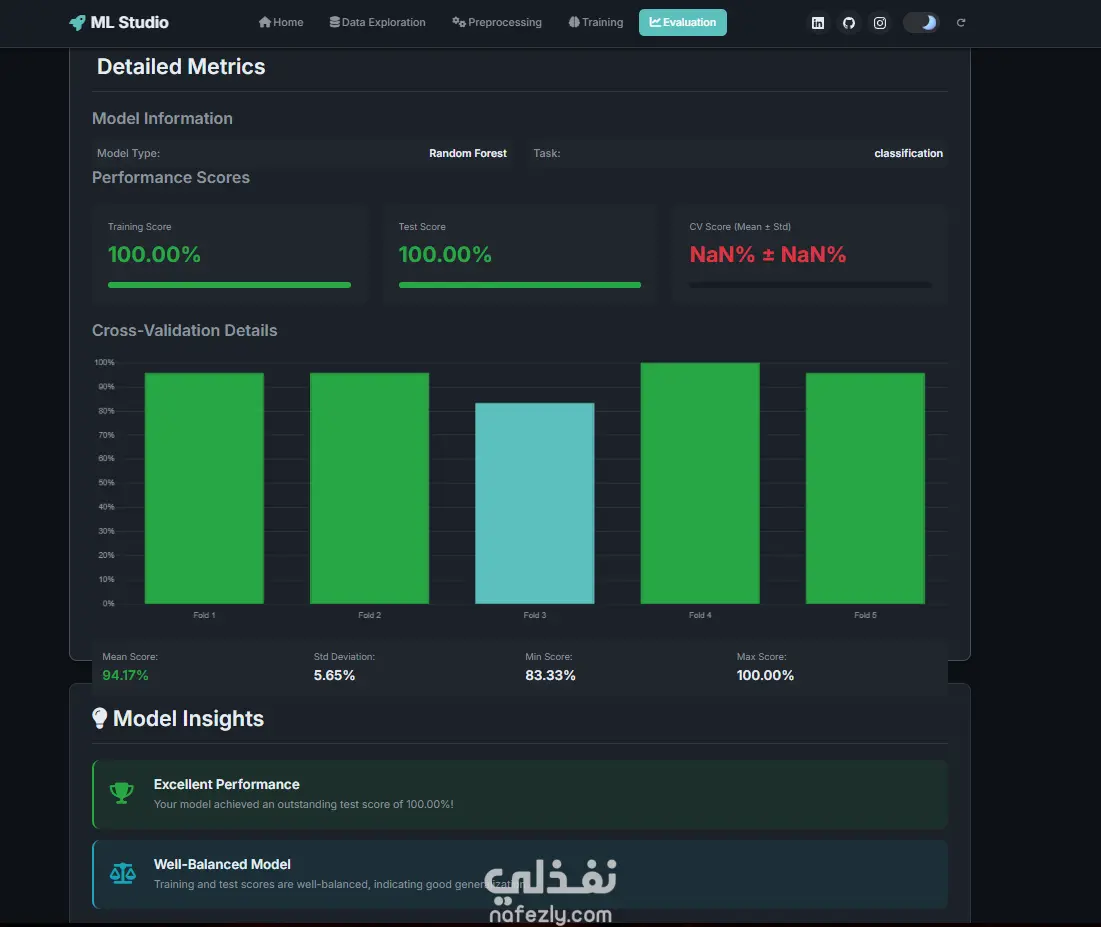The height and width of the screenshot is (927, 1101).
Task: Click the Training Score progress bar
Action: (229, 285)
